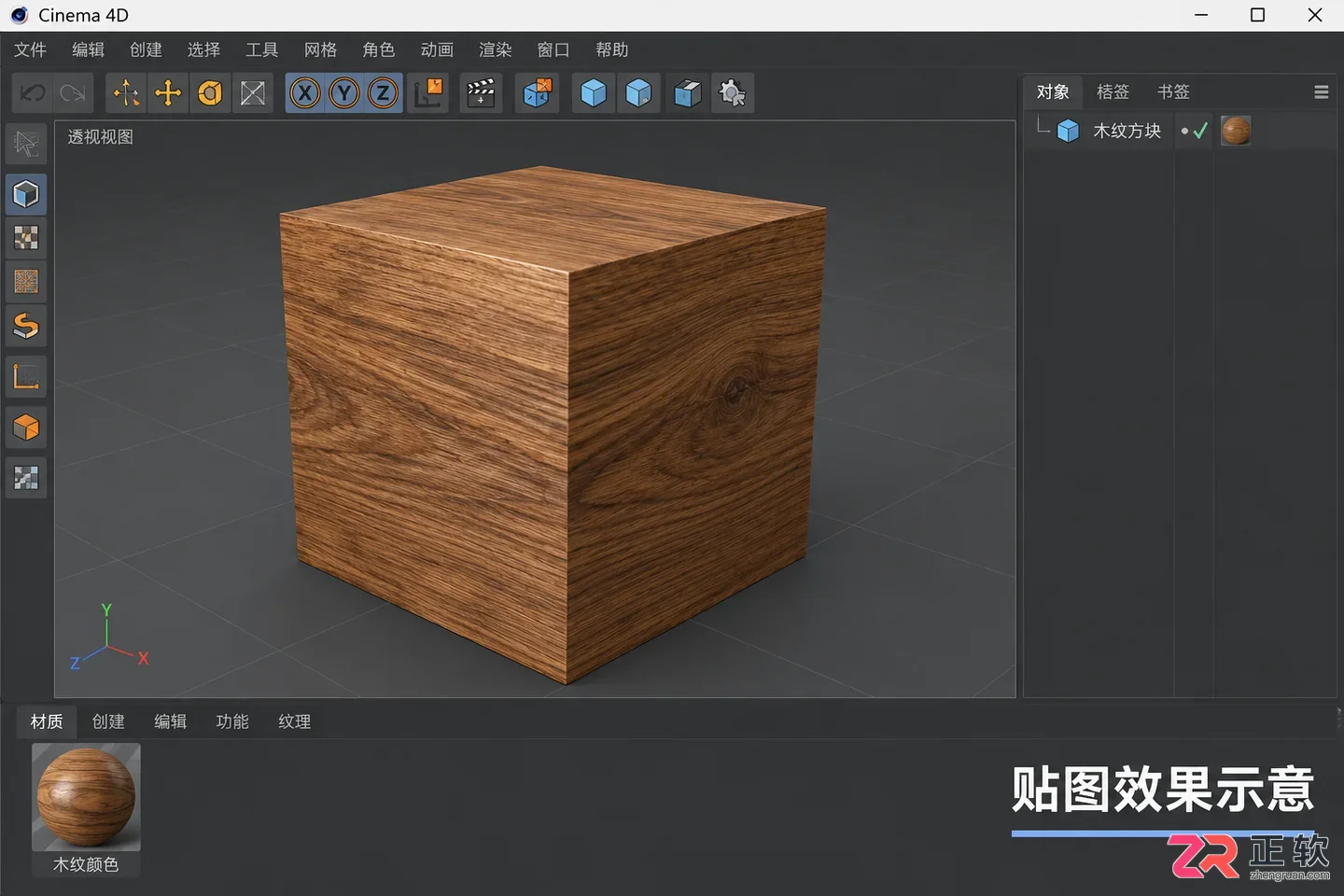
Task: Select the Move tool icon
Action: click(168, 92)
